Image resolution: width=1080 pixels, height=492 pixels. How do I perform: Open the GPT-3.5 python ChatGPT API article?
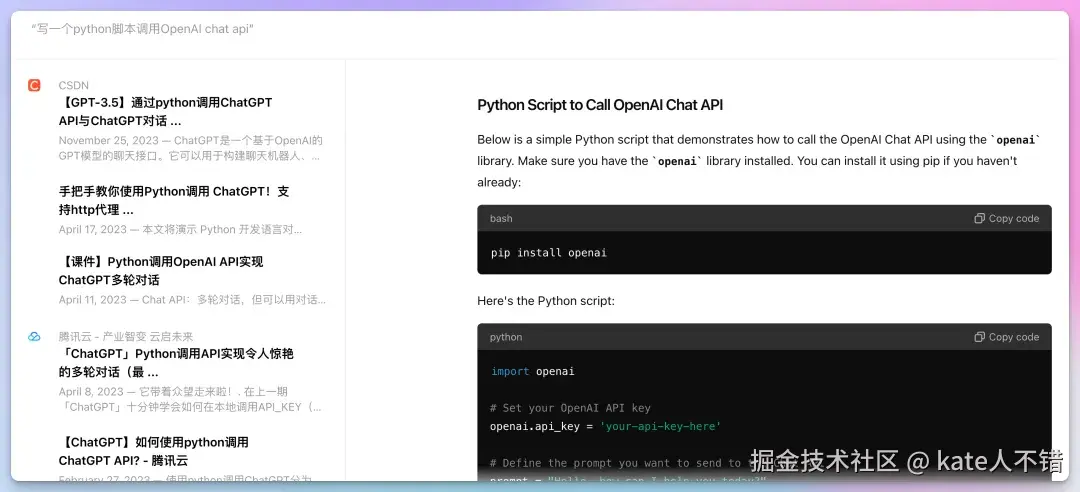pyautogui.click(x=165, y=112)
